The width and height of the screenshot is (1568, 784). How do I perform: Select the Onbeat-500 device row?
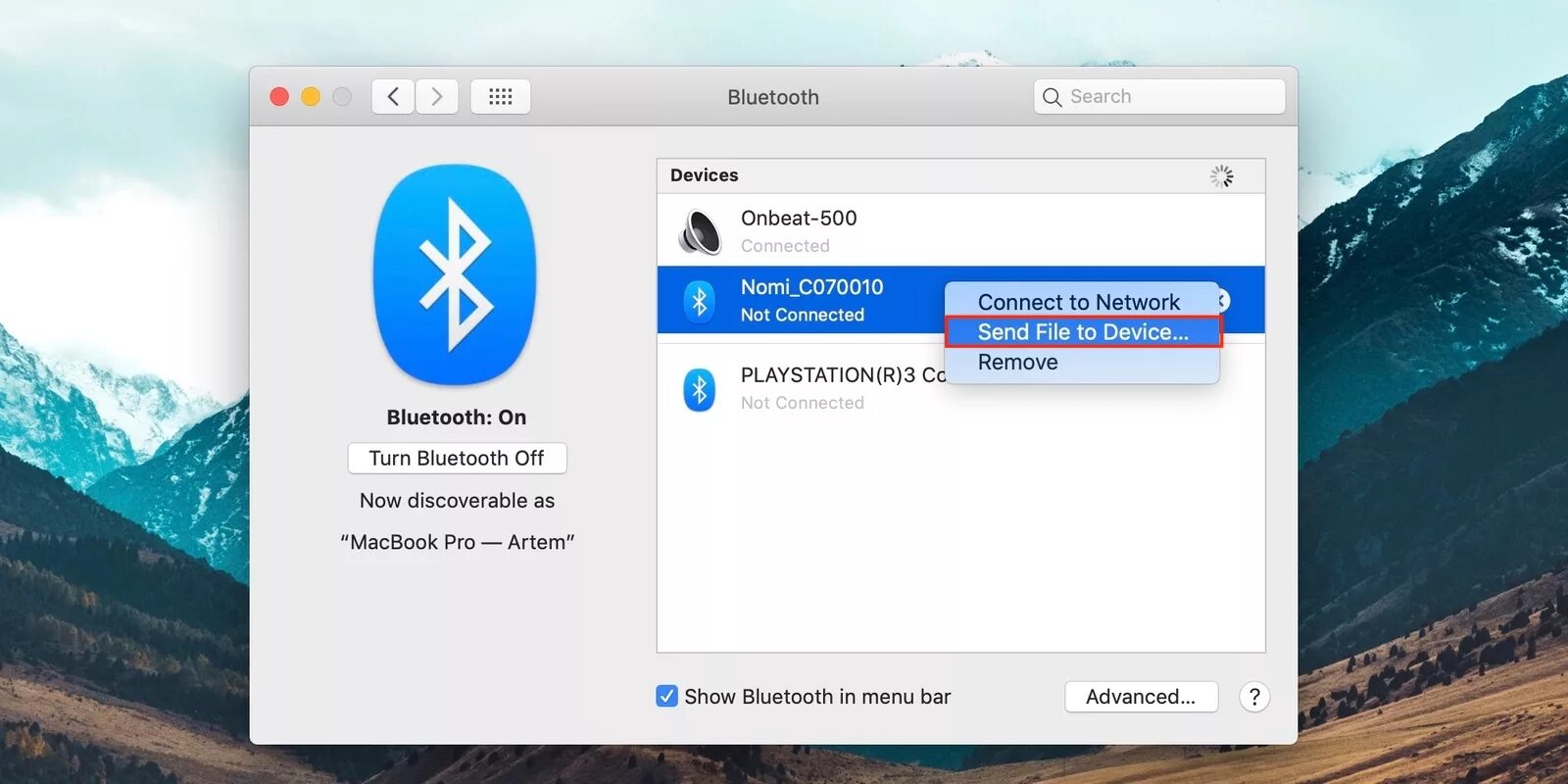(x=960, y=230)
